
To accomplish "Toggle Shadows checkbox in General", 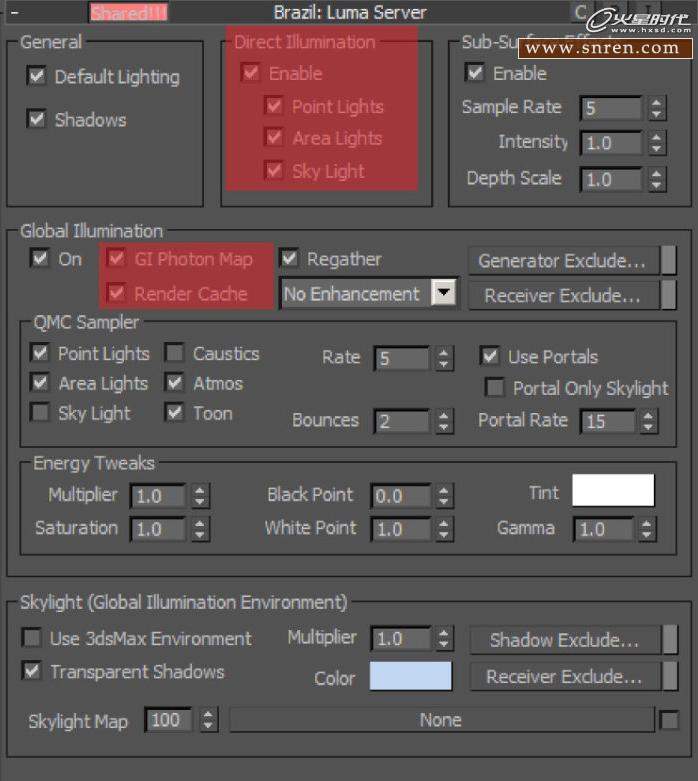I will (36, 119).
